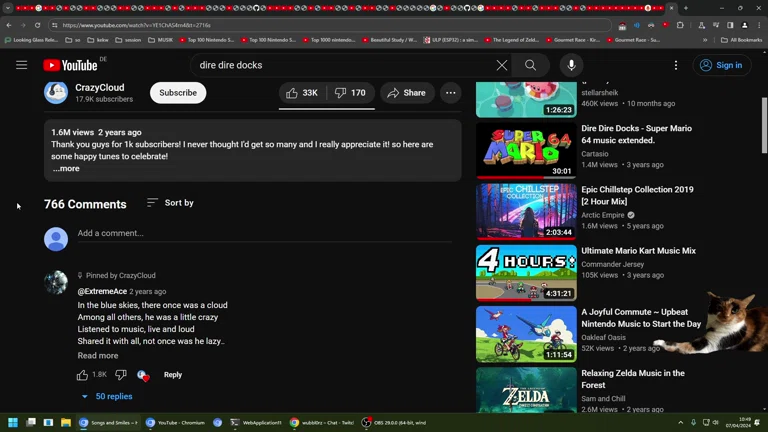Like the pinned comment with 1.8K
This screenshot has height=432, width=768.
(82, 375)
